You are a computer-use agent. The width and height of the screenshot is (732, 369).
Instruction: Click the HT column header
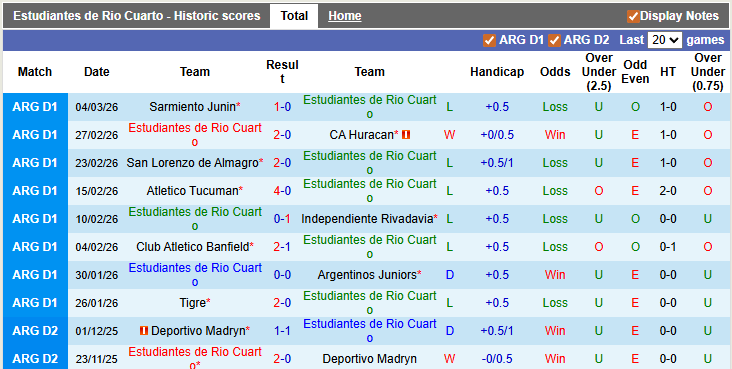(668, 72)
